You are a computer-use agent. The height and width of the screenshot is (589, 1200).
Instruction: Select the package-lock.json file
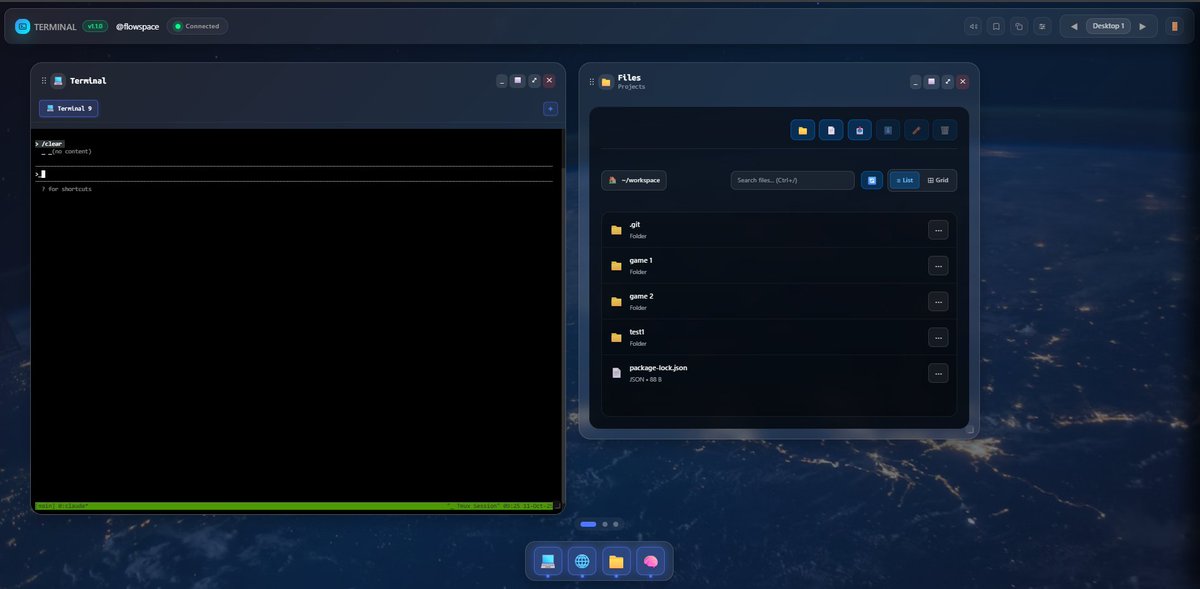(779, 373)
